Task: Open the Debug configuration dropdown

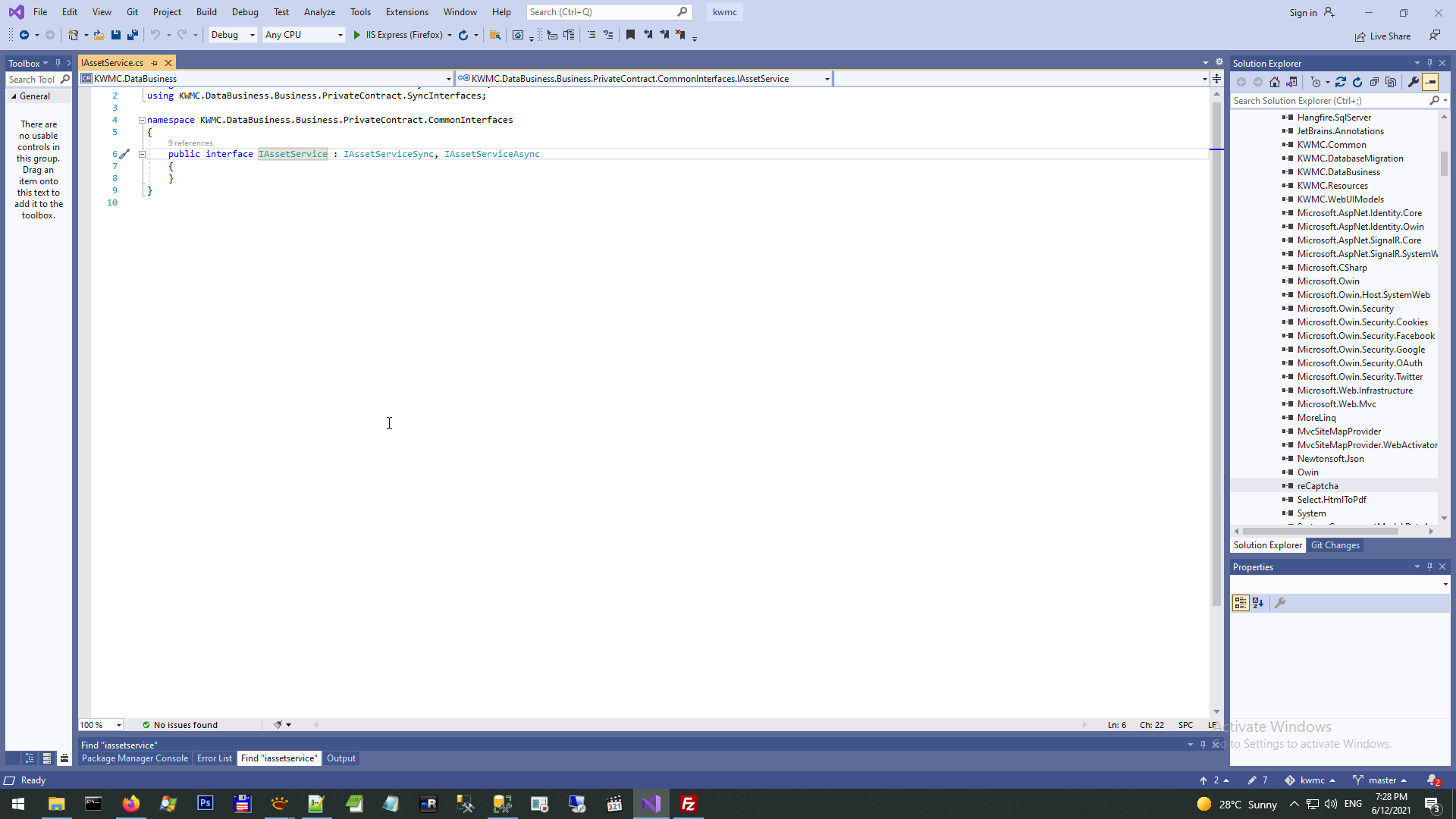Action: [x=233, y=35]
